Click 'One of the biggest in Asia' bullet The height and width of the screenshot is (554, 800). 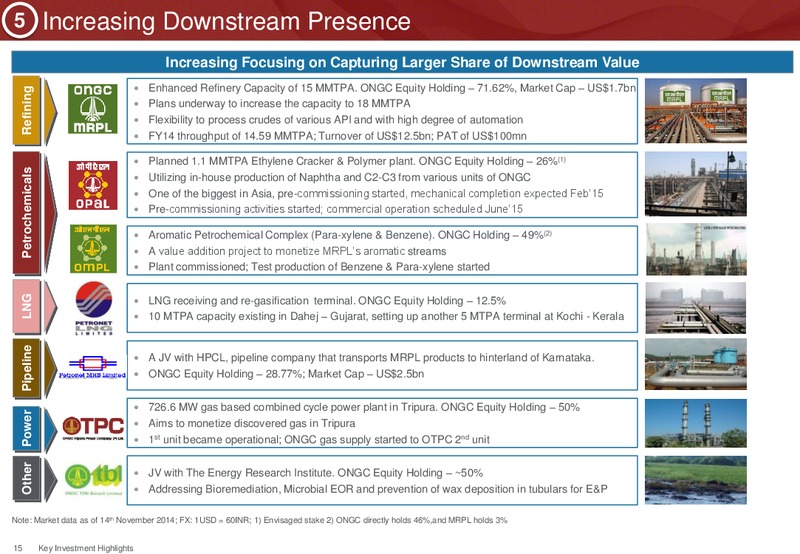[376, 193]
